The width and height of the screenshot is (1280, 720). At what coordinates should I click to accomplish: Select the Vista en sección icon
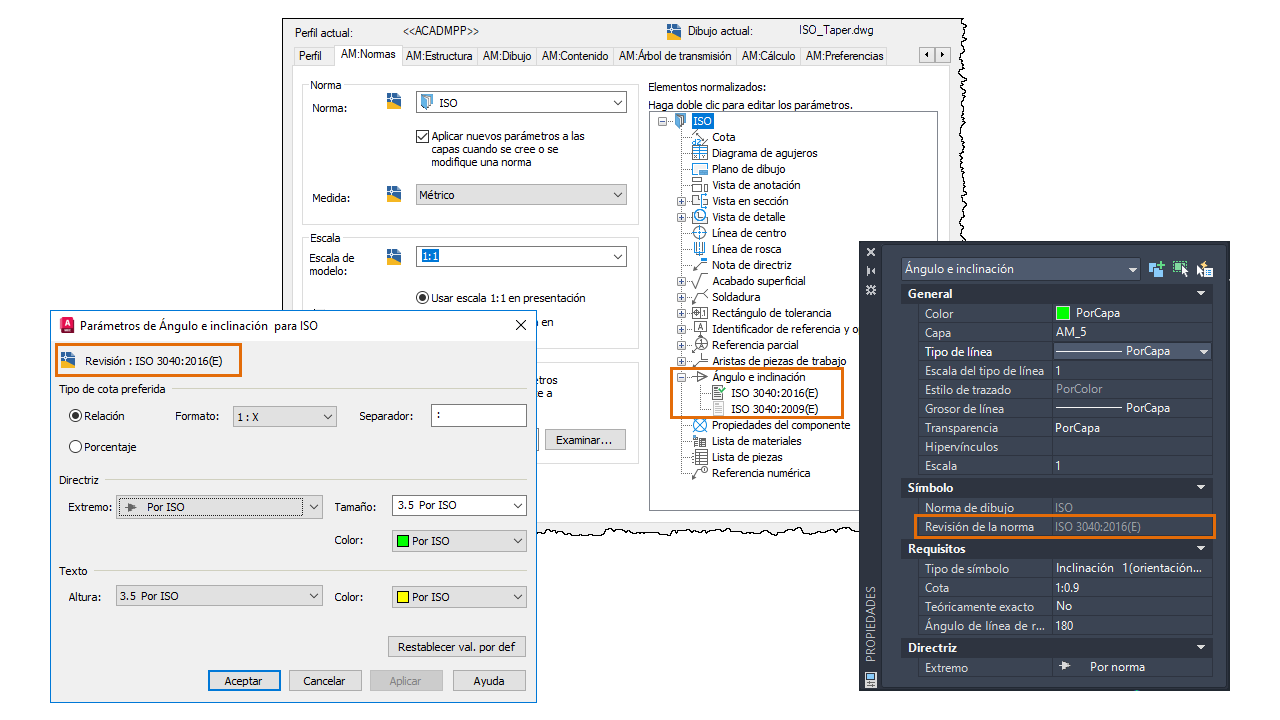click(x=700, y=201)
